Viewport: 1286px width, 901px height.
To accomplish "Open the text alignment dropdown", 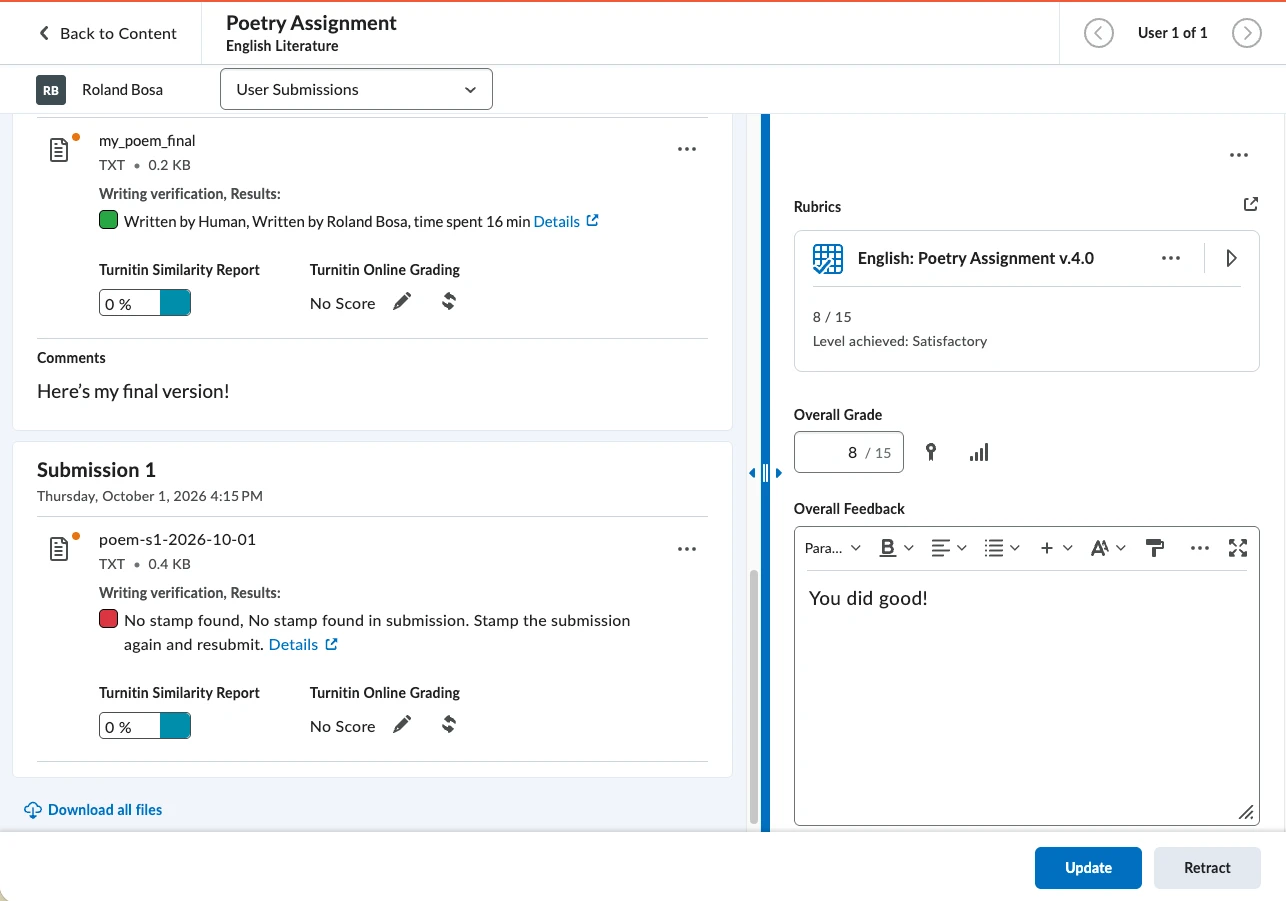I will click(949, 548).
